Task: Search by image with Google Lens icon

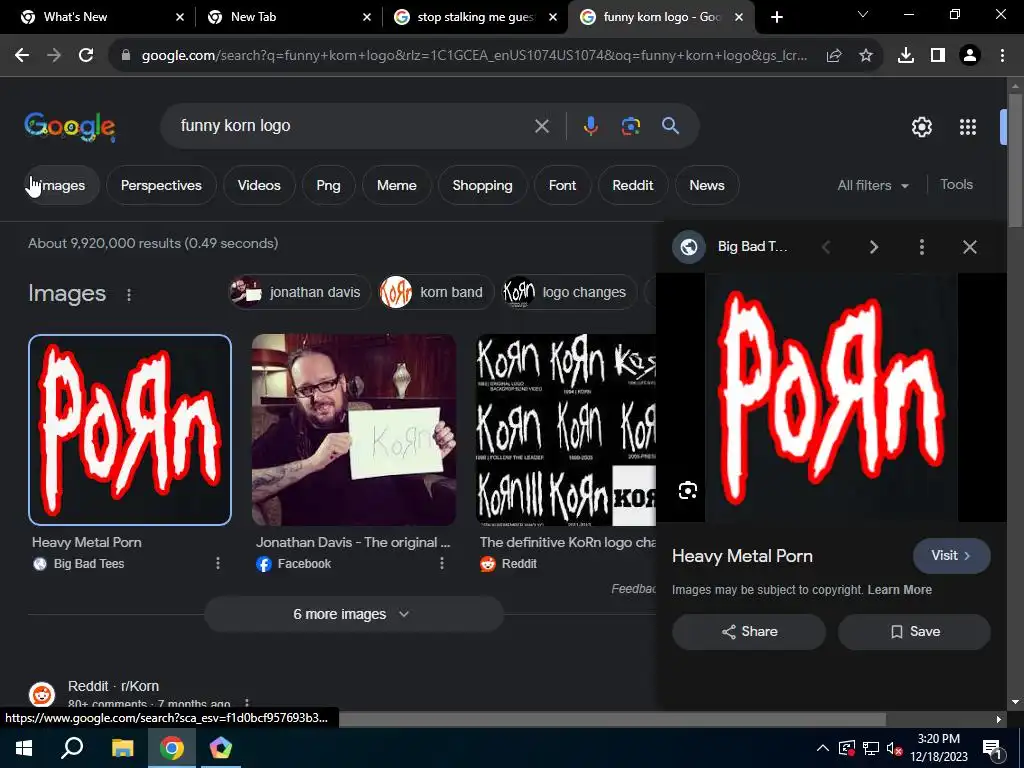Action: click(631, 126)
